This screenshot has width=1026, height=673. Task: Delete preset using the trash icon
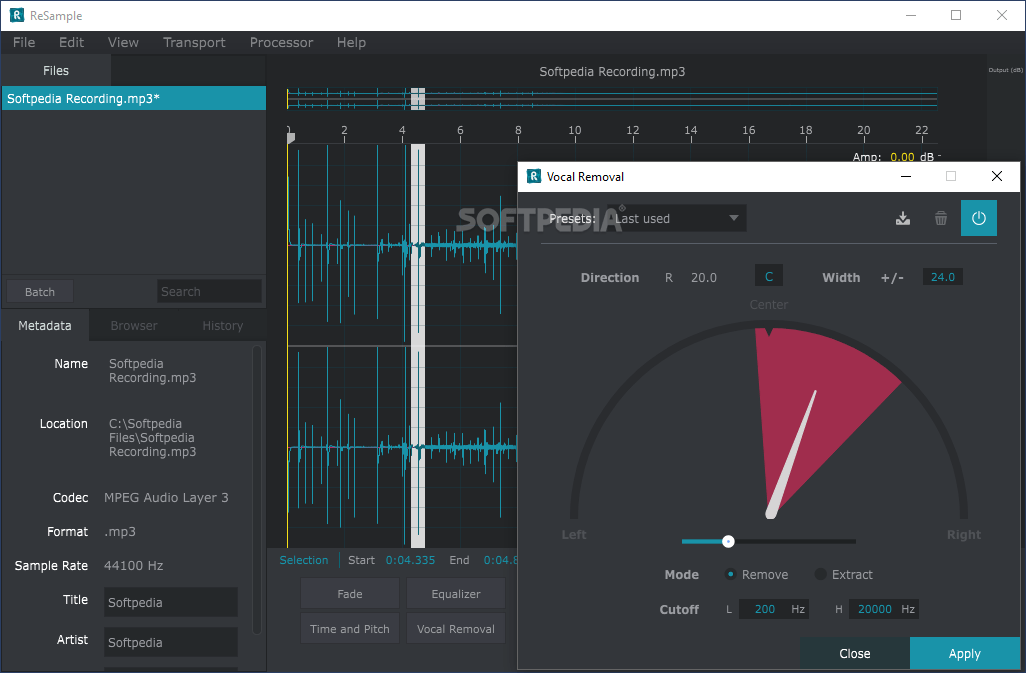click(x=940, y=218)
